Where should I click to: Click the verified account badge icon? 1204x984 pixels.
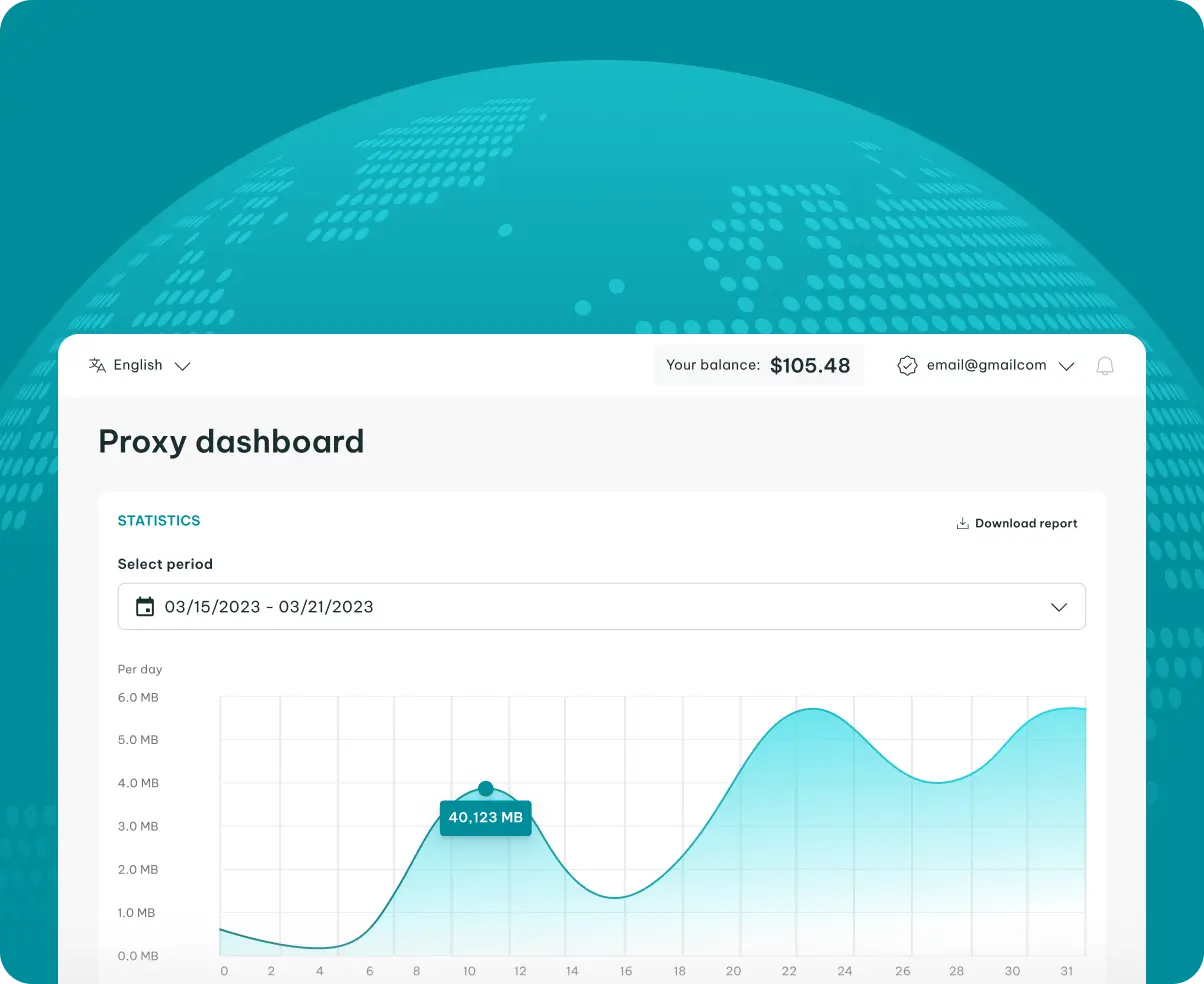907,365
